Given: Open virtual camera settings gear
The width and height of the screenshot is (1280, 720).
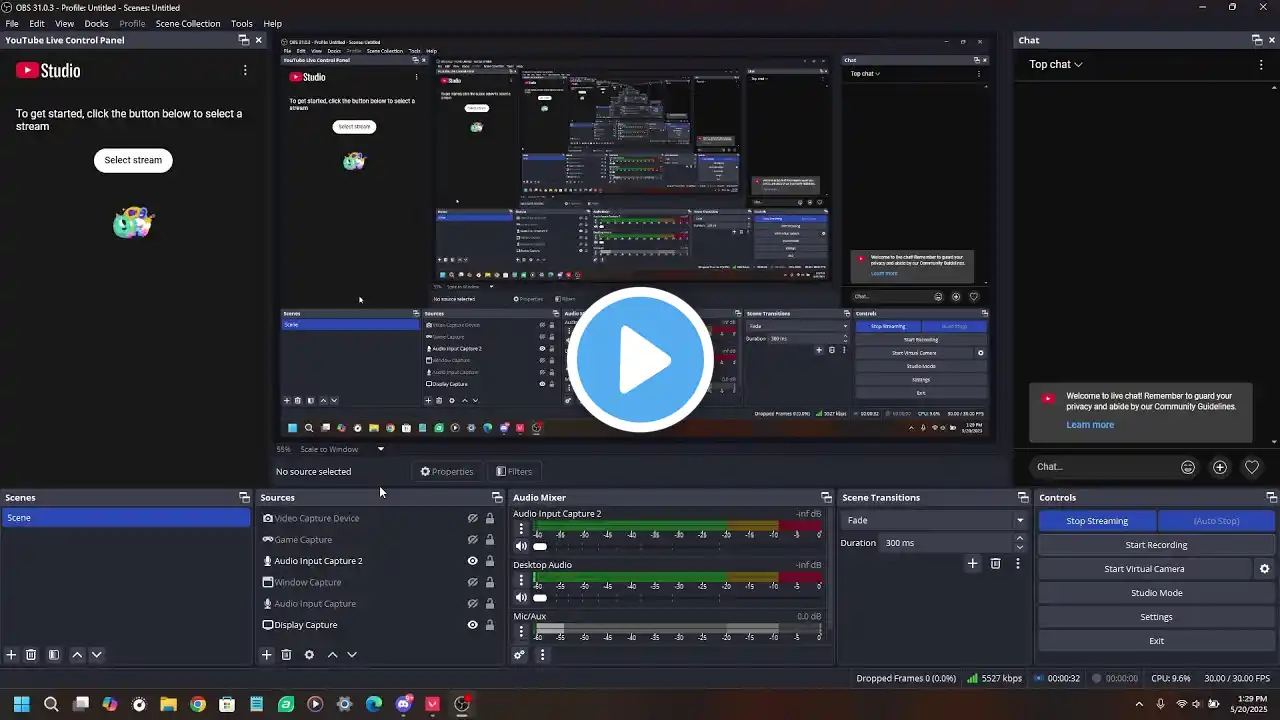Looking at the screenshot, I should coord(1264,569).
